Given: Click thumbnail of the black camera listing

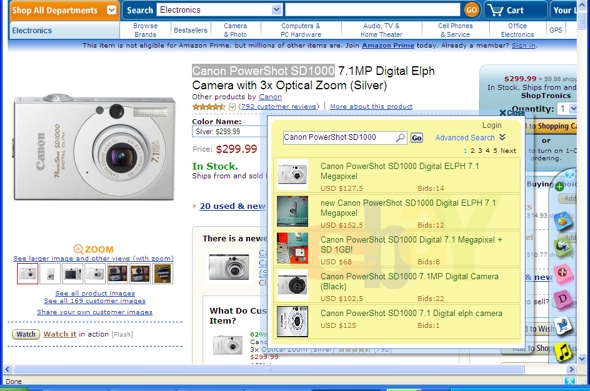Looking at the screenshot, I should 292,285.
